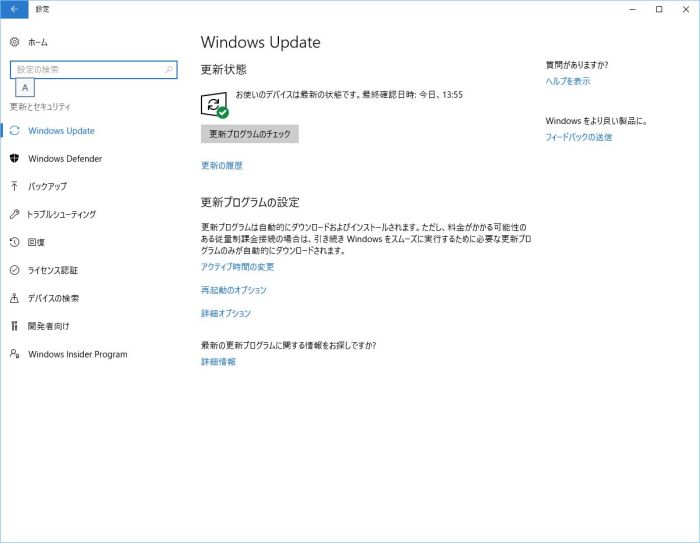The image size is (700, 543).
Task: Click the Backup upload arrow icon
Action: tap(14, 186)
